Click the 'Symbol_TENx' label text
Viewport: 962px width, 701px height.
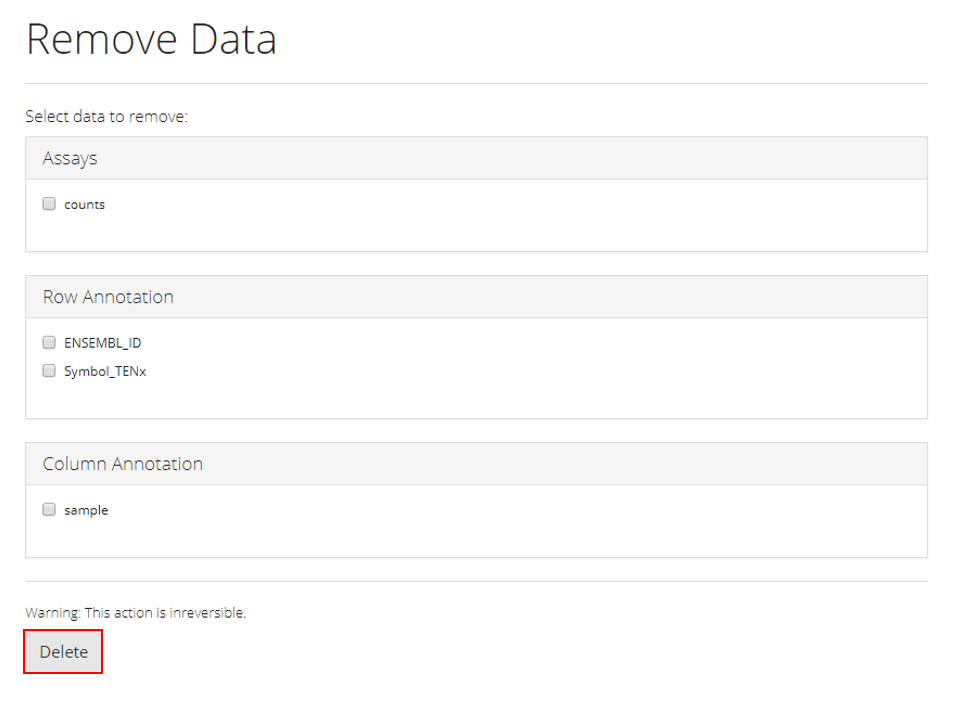[105, 372]
